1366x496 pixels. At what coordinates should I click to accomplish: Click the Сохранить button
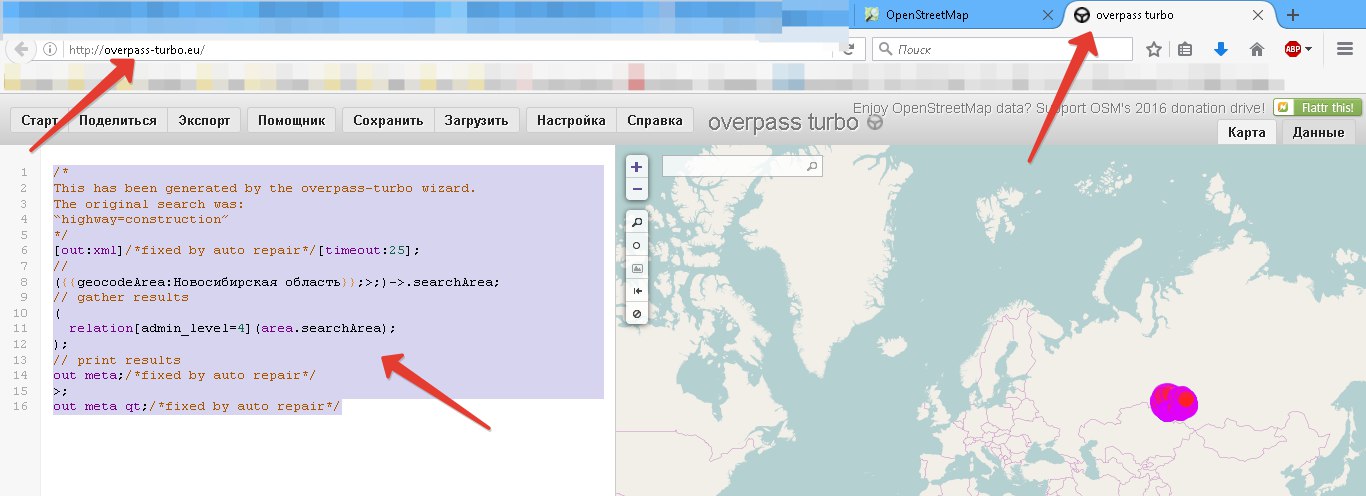tap(388, 120)
